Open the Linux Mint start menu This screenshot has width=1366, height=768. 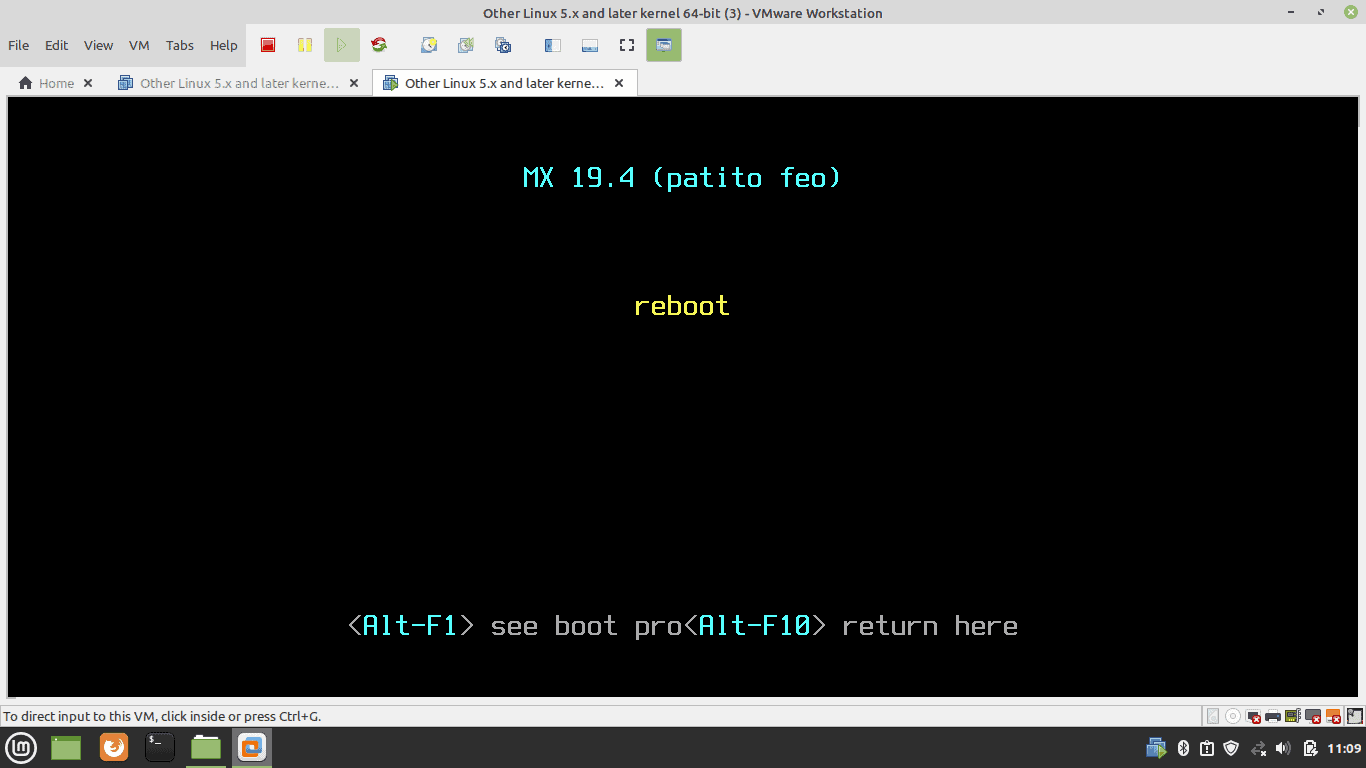(22, 747)
